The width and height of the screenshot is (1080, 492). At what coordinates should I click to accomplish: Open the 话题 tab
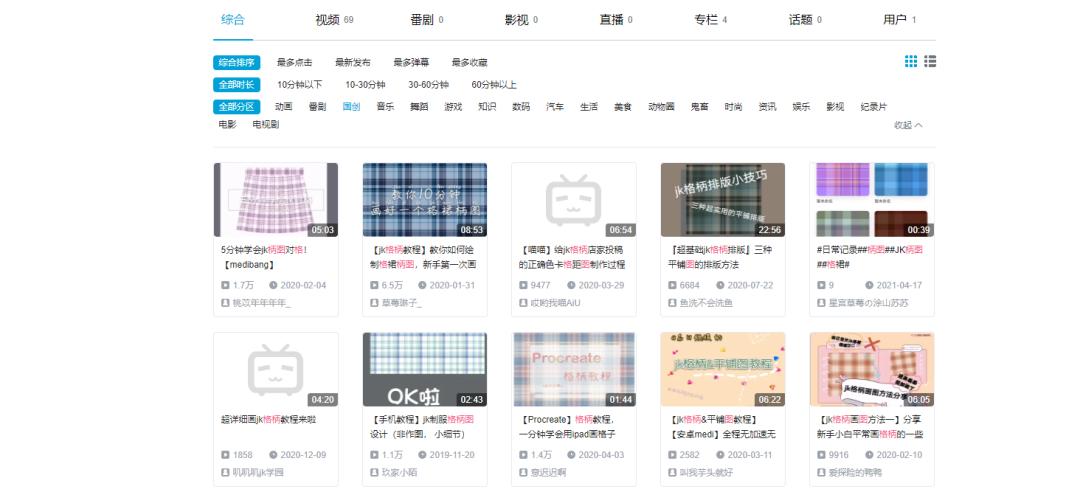[804, 20]
